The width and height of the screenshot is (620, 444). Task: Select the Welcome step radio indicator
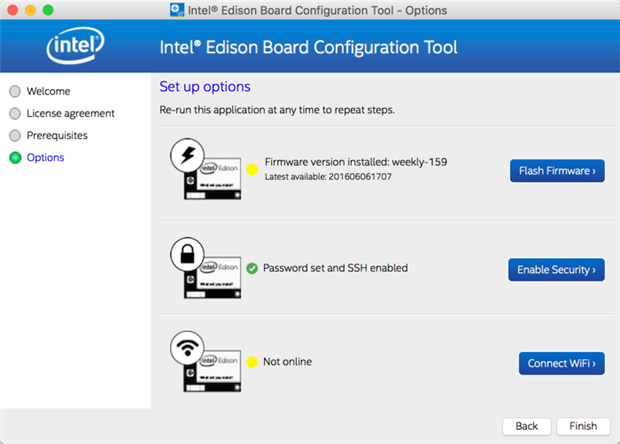pyautogui.click(x=15, y=91)
